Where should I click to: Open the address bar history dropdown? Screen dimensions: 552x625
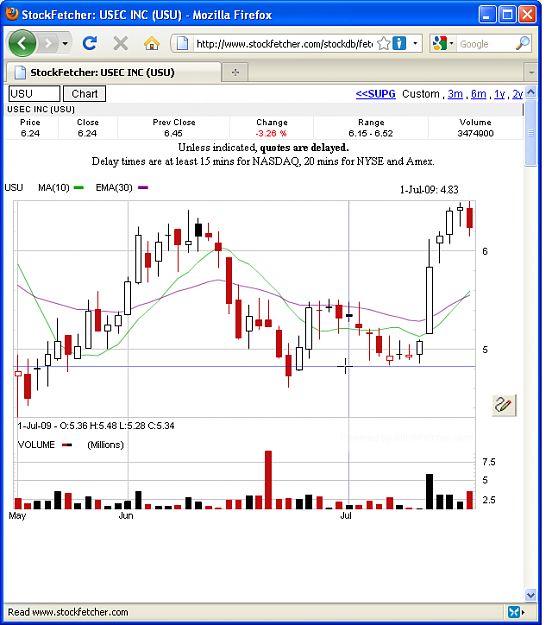coord(415,43)
